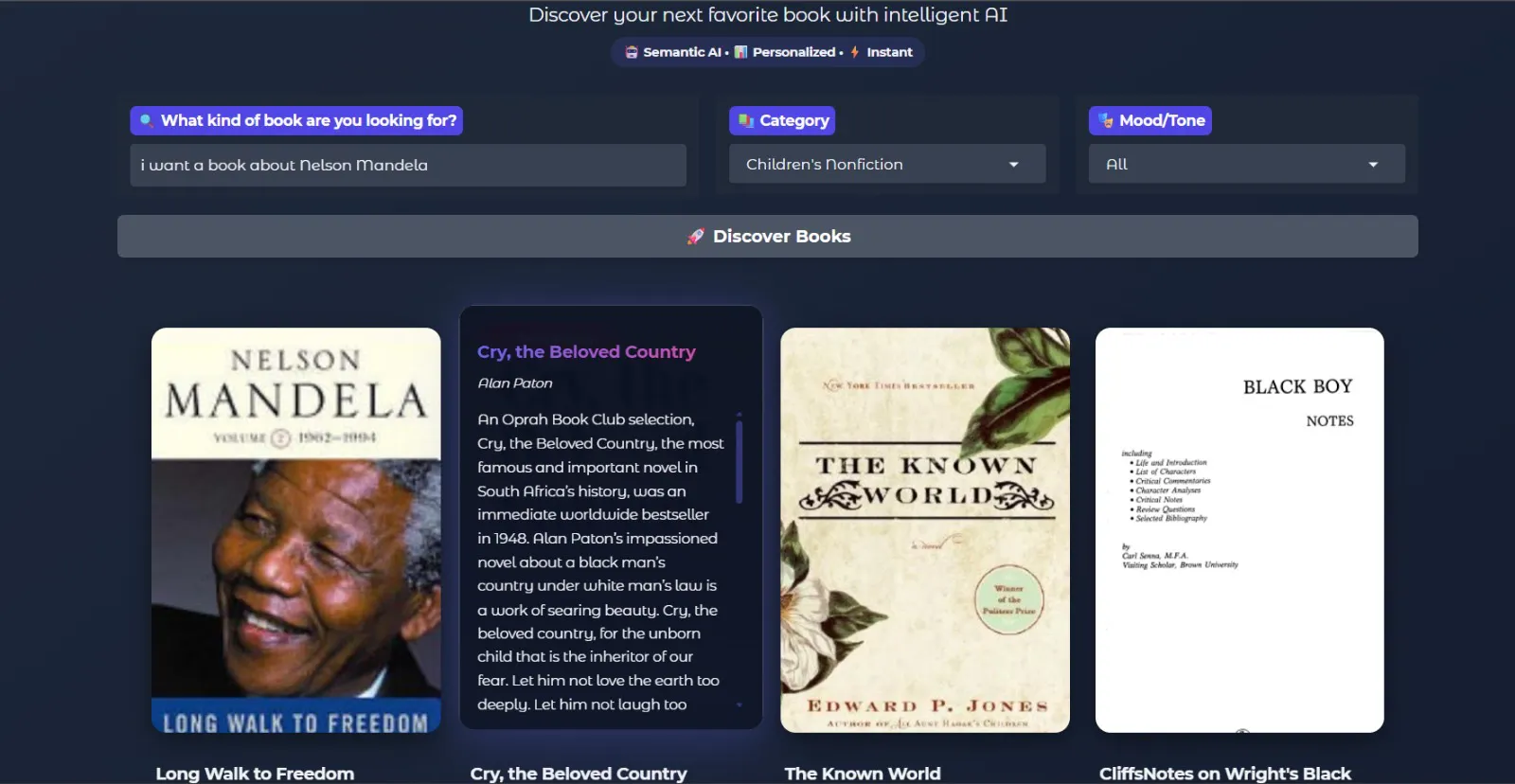
Task: Open the Category dropdown showing Children's Nonfiction
Action: pyautogui.click(x=887, y=164)
